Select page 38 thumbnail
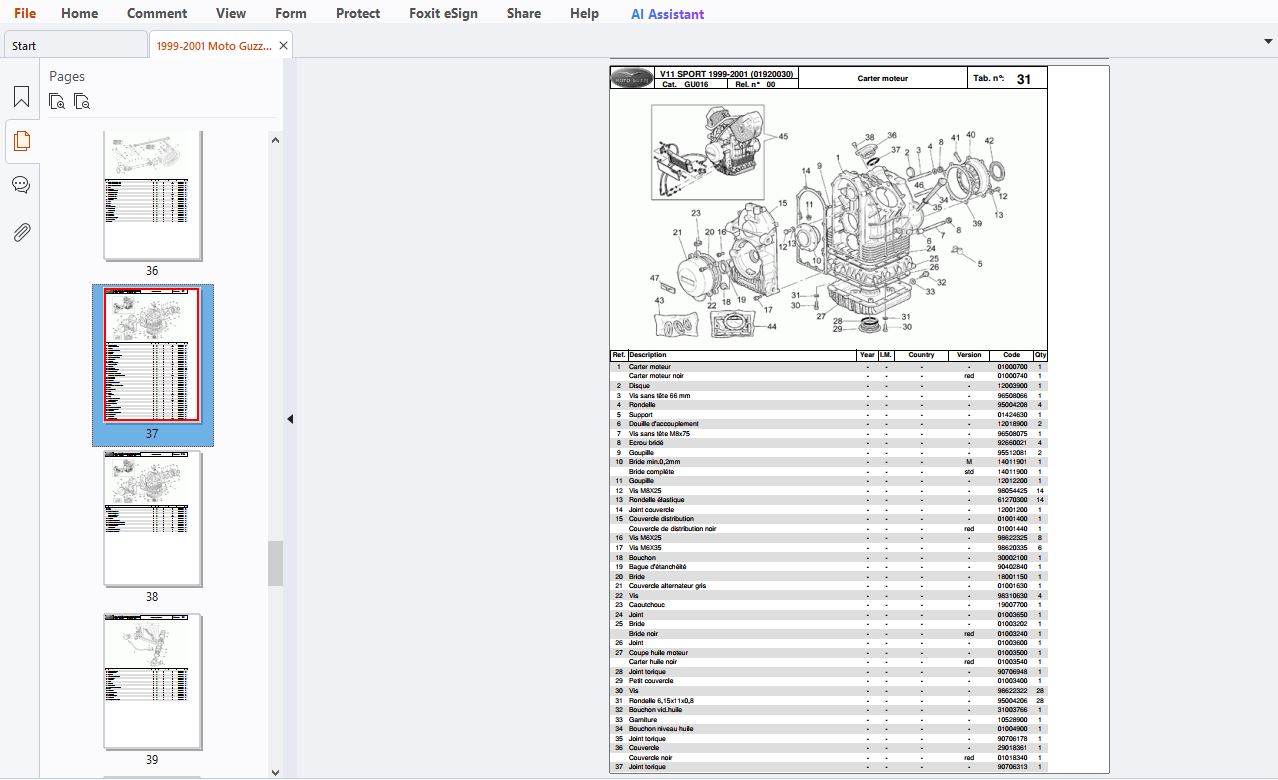The image size is (1278, 780). click(152, 518)
